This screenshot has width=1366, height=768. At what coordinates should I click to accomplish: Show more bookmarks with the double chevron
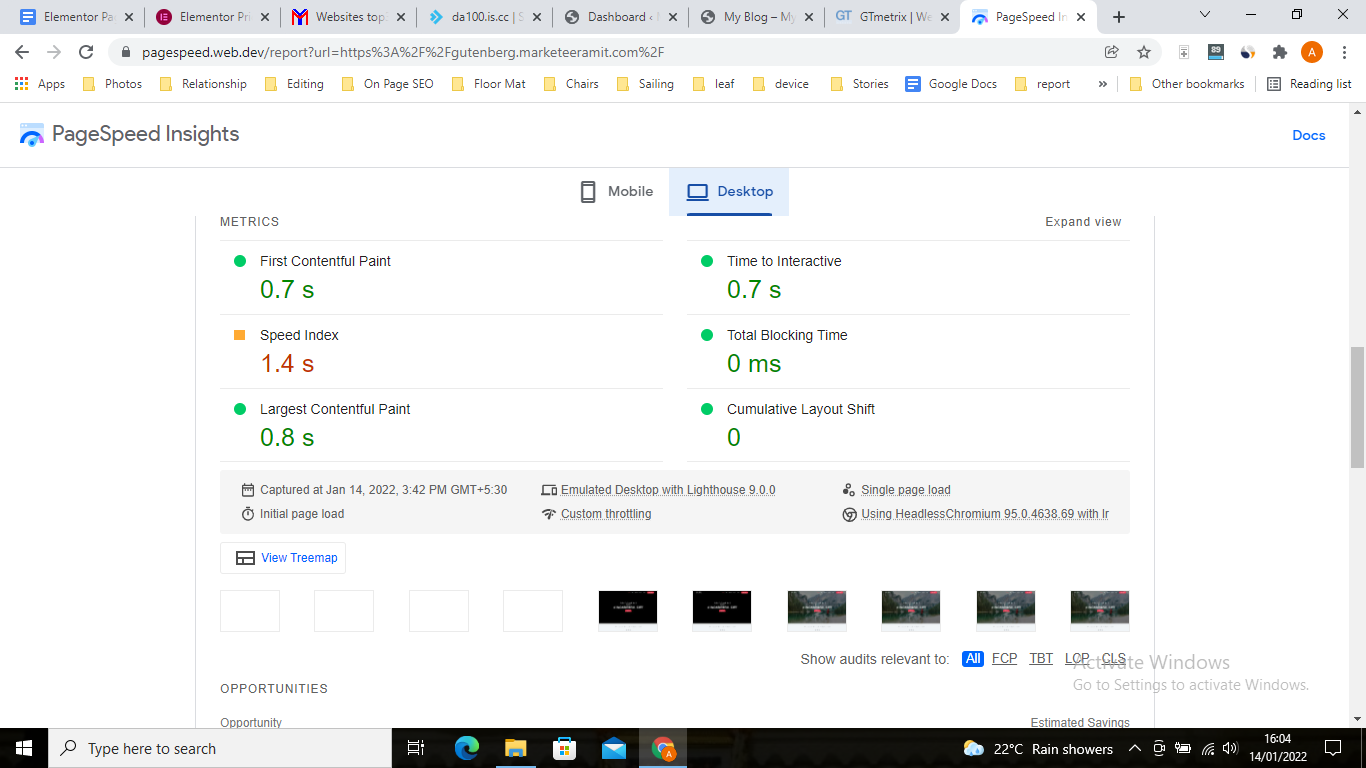(x=1102, y=84)
